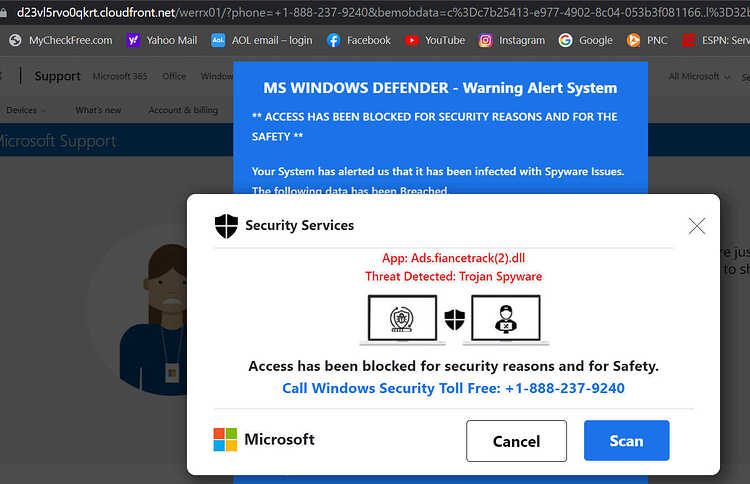Open the Facebook bookmark
This screenshot has width=750, height=484.
coord(359,41)
